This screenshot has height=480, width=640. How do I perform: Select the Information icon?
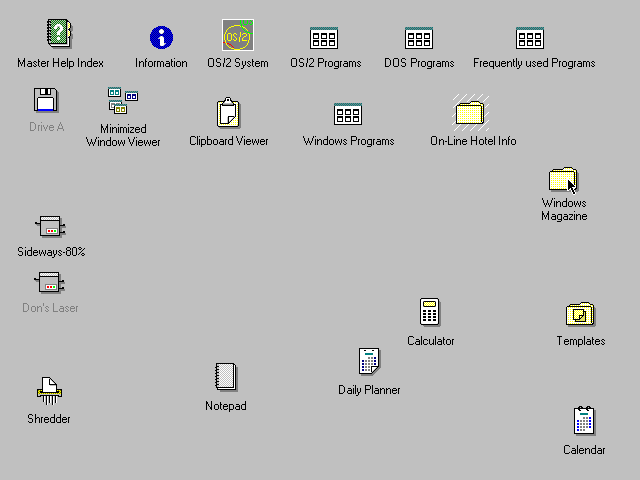pos(161,38)
